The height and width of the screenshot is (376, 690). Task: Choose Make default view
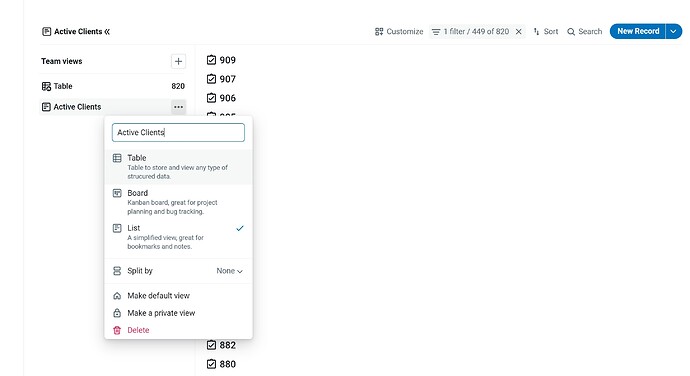pos(178,296)
